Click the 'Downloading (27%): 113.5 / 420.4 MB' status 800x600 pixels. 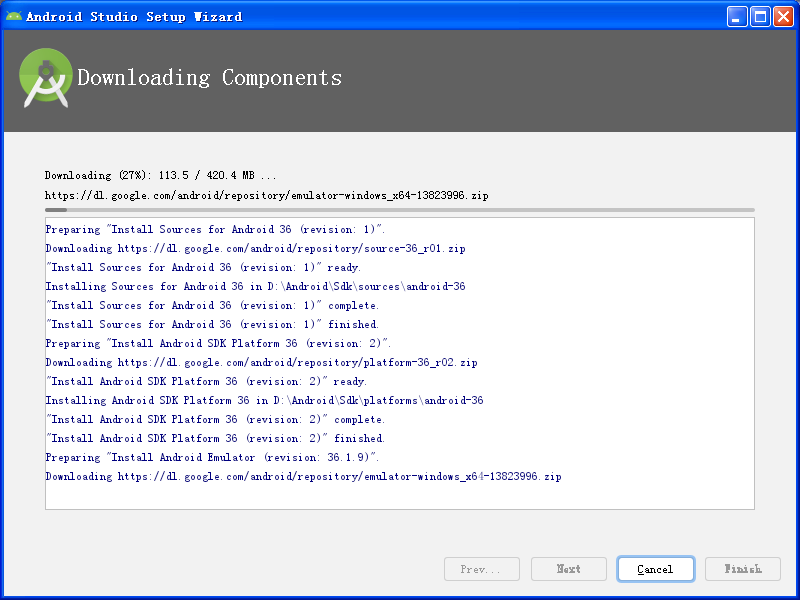161,176
